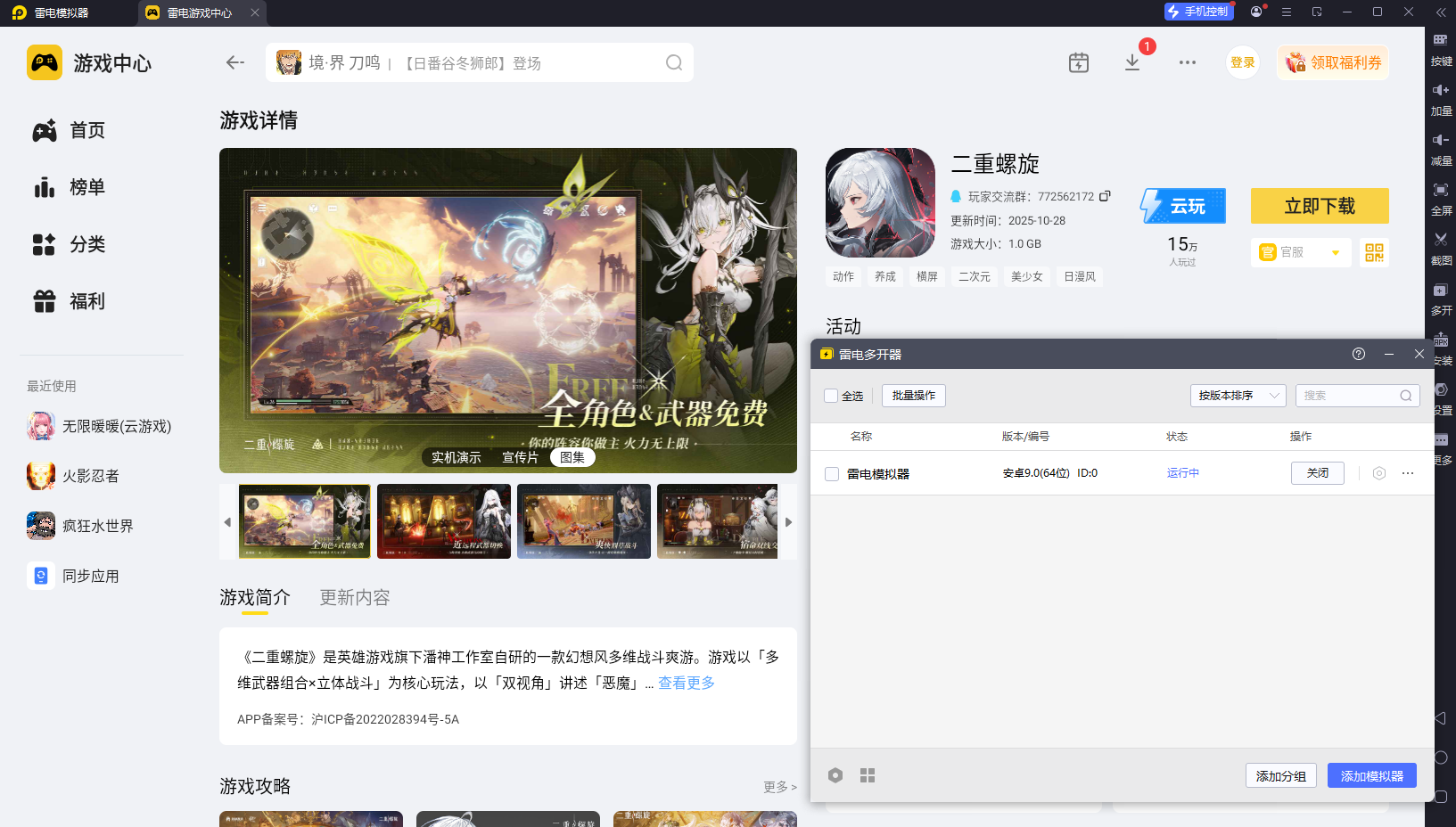Tap the Android back triangle button
The image size is (1456, 827).
pos(1440,718)
